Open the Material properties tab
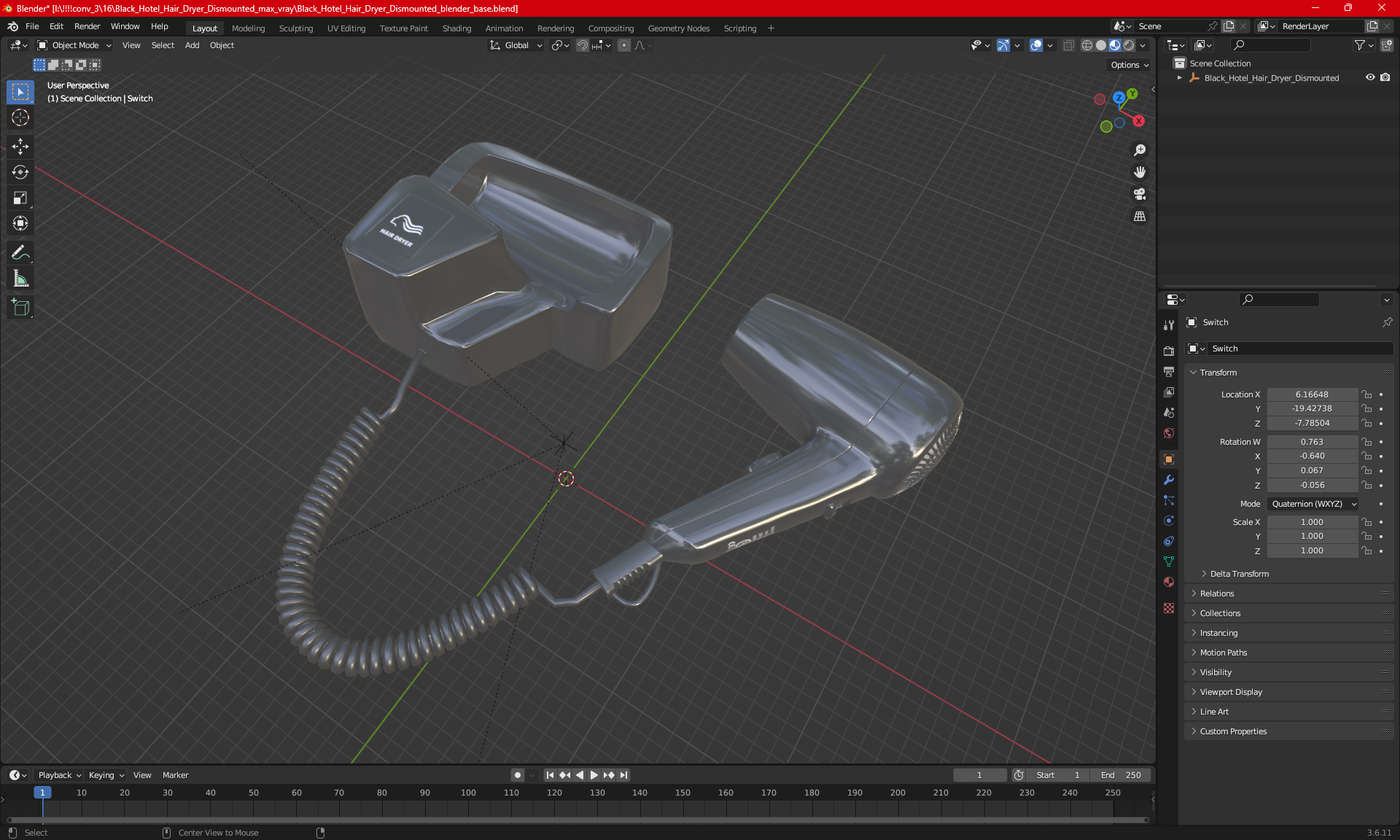 click(x=1169, y=582)
